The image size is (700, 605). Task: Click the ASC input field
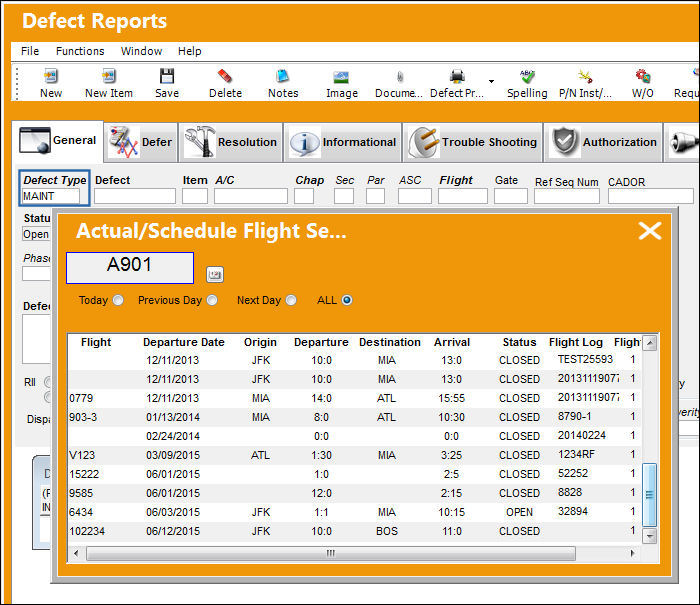(x=415, y=196)
